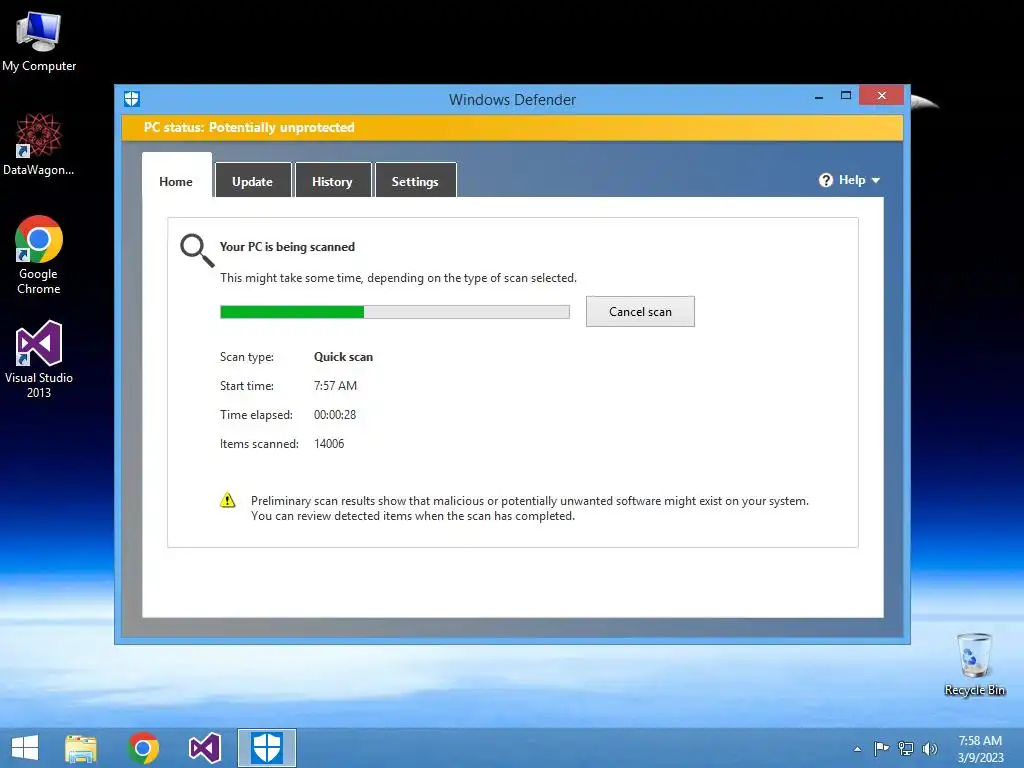Click the magnifying glass scan icon

pos(197,251)
